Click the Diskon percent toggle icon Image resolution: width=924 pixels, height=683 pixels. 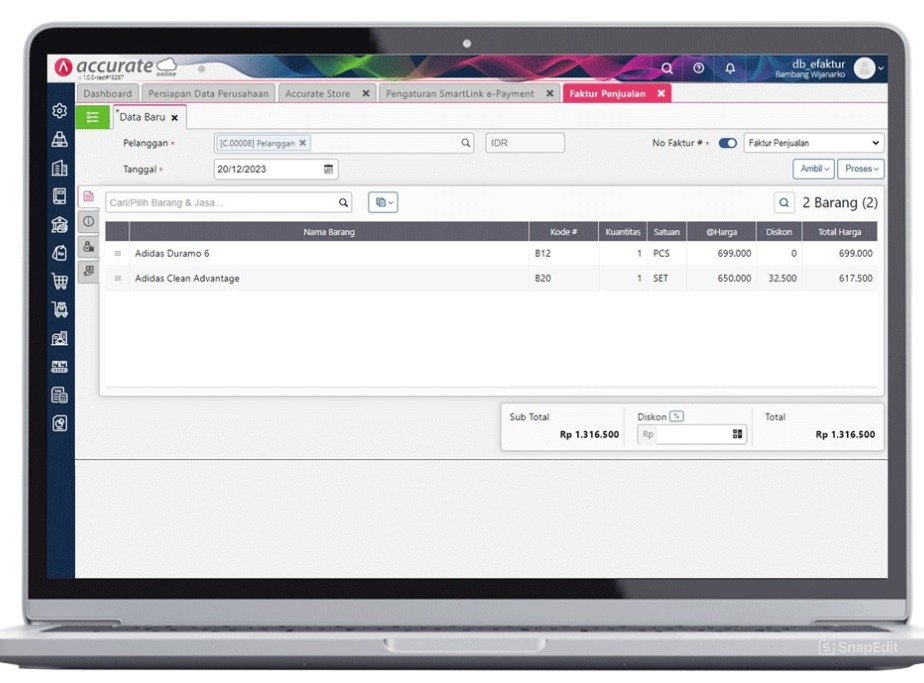coord(676,416)
